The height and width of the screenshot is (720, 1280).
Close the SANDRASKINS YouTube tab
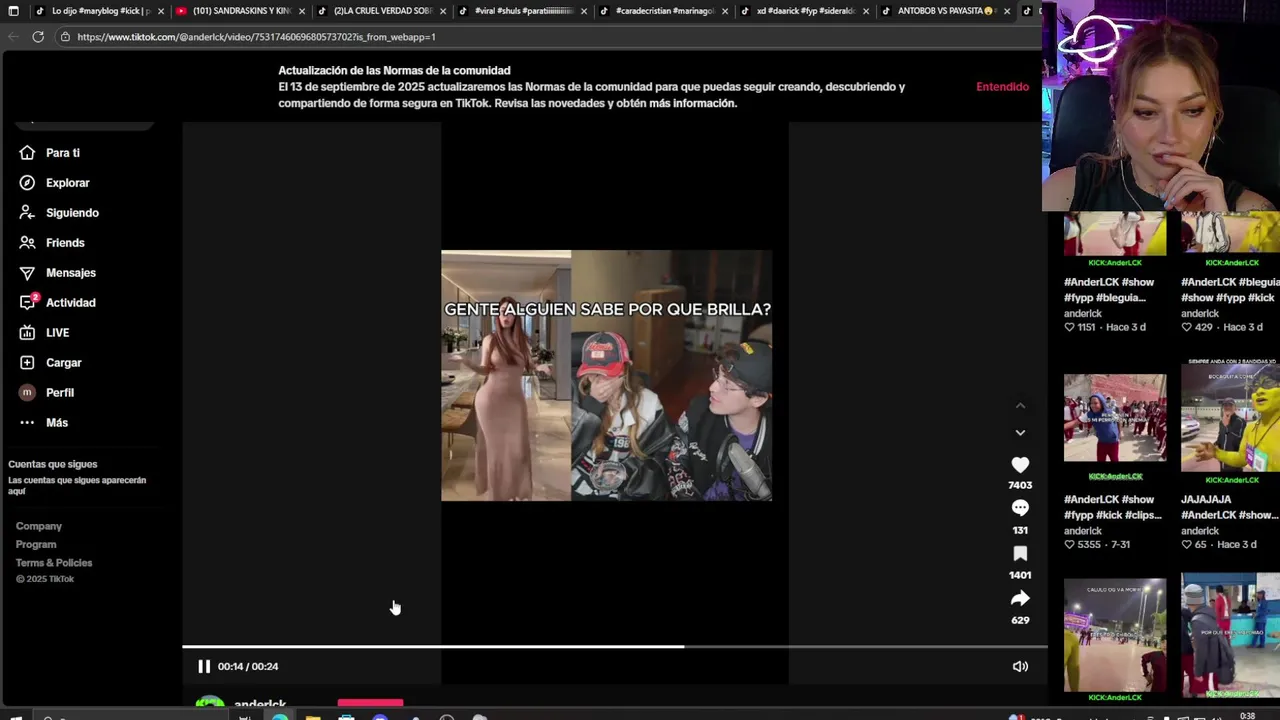[x=302, y=11]
